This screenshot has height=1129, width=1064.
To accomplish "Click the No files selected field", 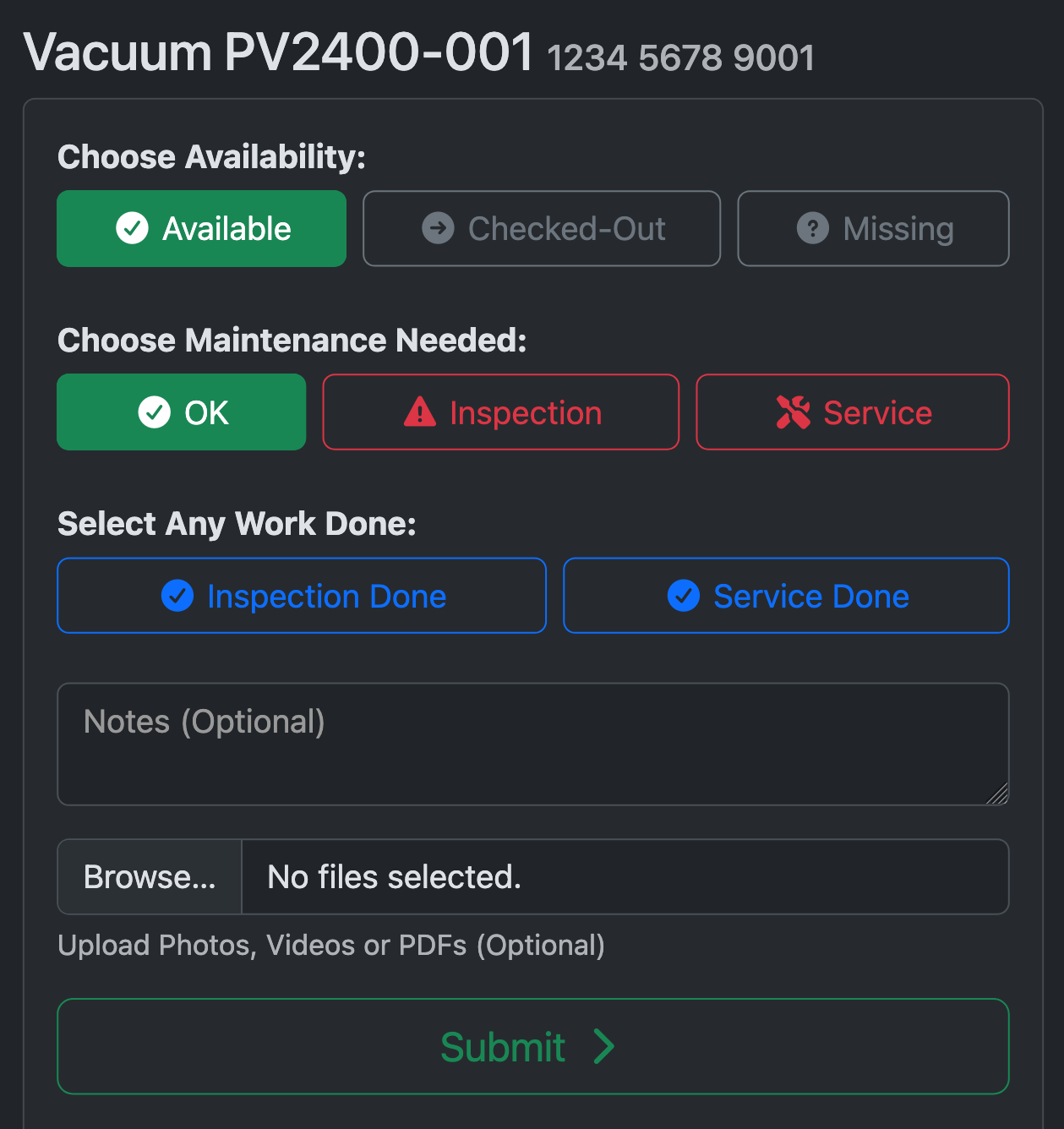I will (x=625, y=876).
